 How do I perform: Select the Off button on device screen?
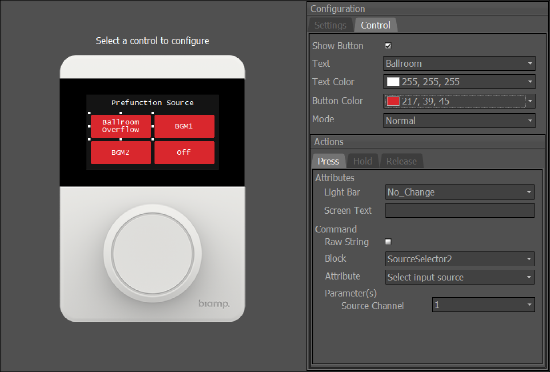tap(184, 153)
